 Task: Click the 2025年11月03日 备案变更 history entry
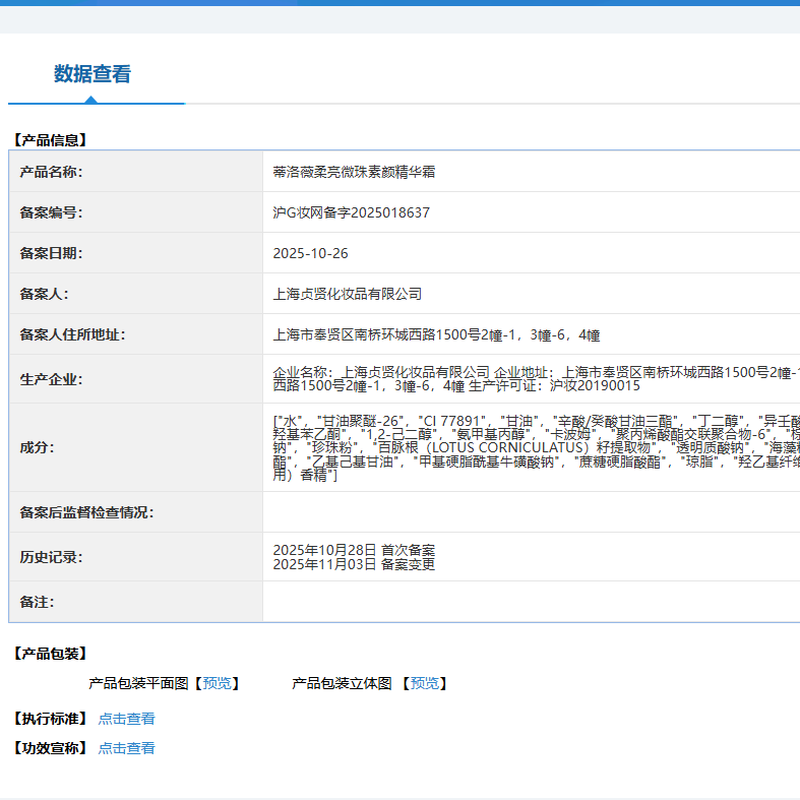point(354,564)
